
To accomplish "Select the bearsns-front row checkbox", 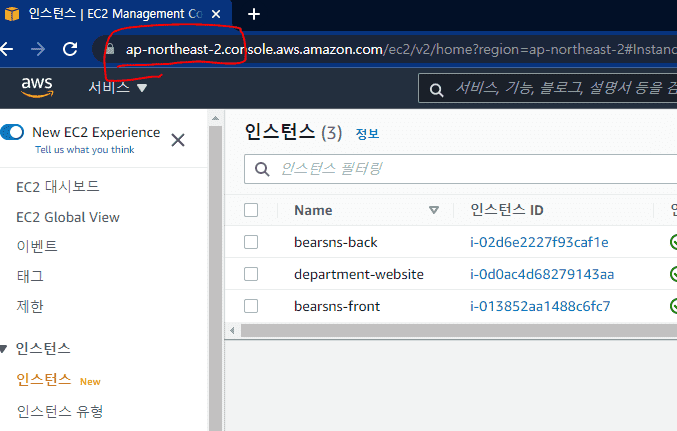I will coord(251,306).
